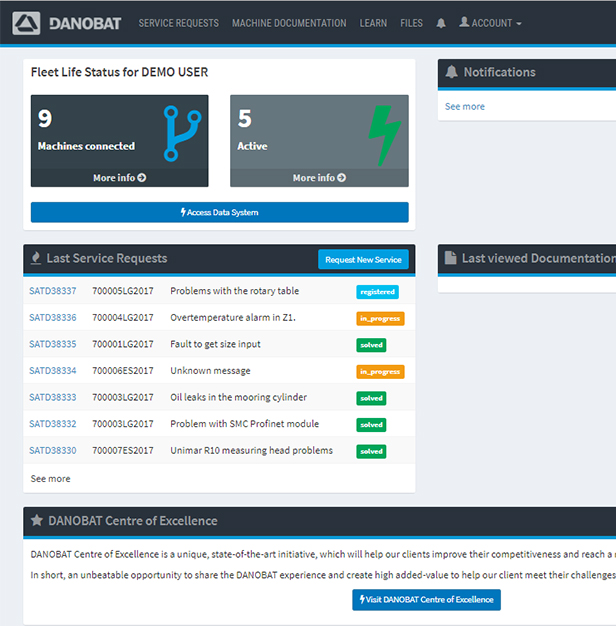
Task: Click the DANOBAT Centre of Excellence heading
Action: pyautogui.click(x=133, y=521)
